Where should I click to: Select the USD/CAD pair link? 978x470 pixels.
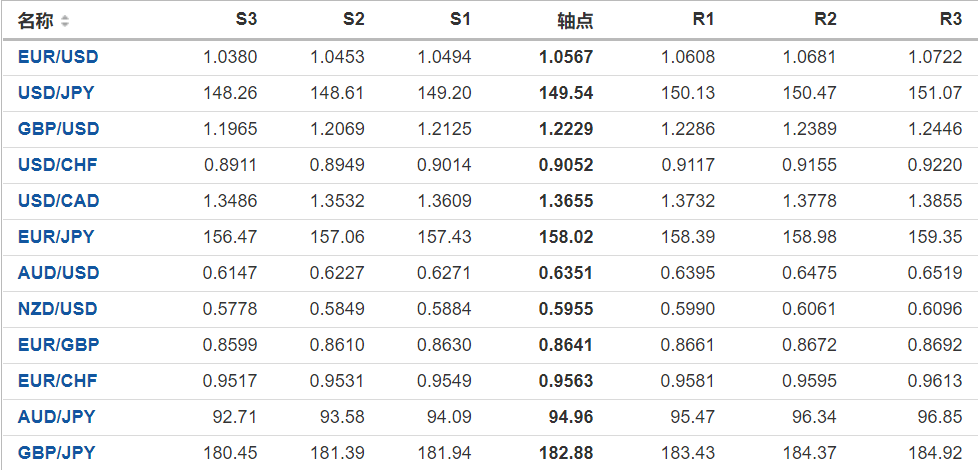[58, 201]
